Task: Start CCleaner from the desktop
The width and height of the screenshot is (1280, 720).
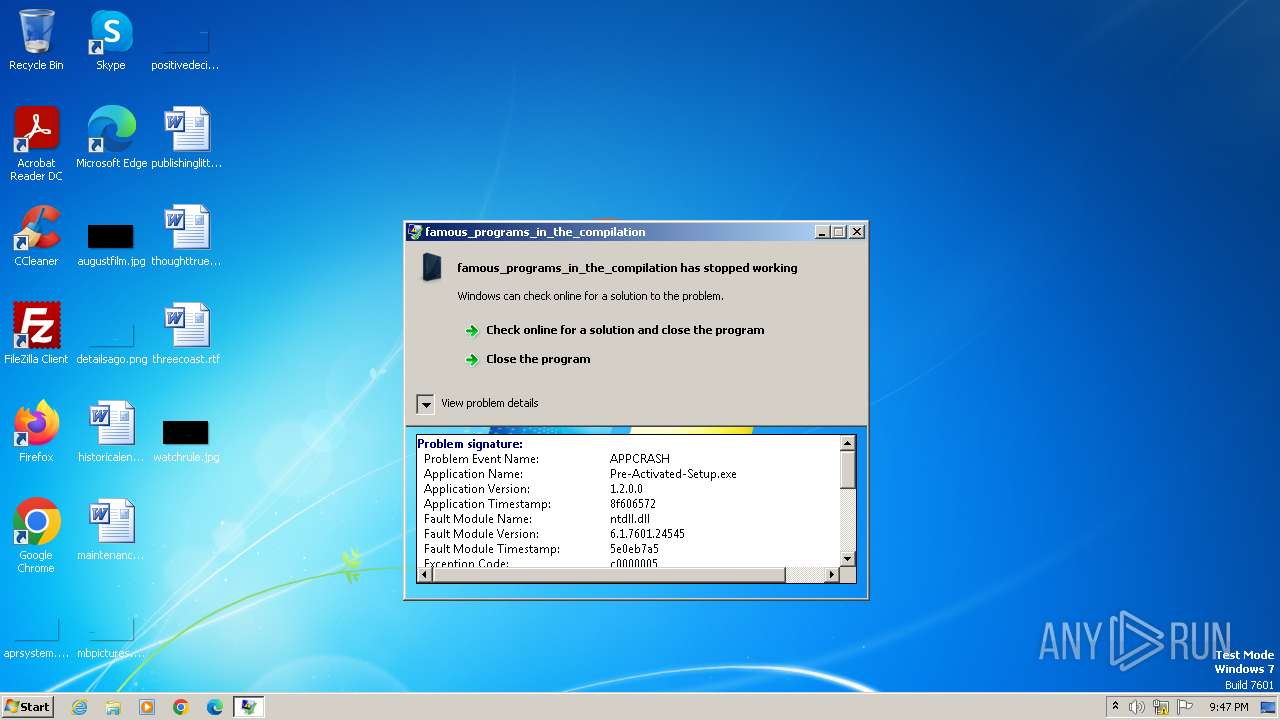Action: [x=36, y=235]
